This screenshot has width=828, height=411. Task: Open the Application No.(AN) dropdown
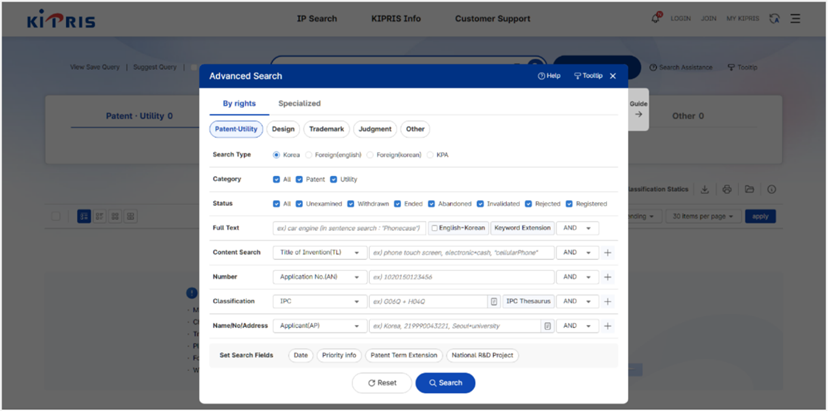tap(319, 277)
